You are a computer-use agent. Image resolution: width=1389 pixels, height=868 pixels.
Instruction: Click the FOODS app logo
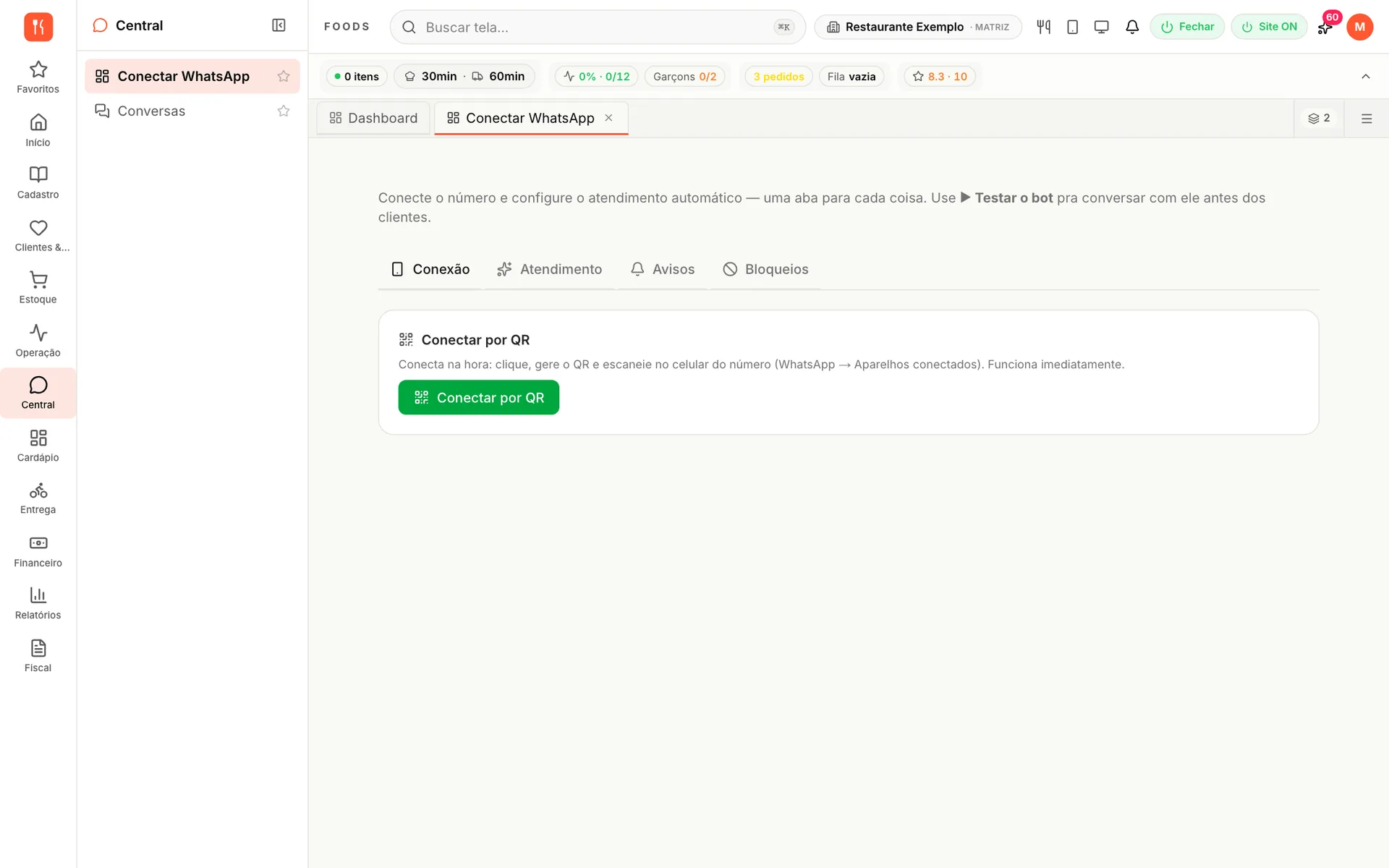point(38,27)
